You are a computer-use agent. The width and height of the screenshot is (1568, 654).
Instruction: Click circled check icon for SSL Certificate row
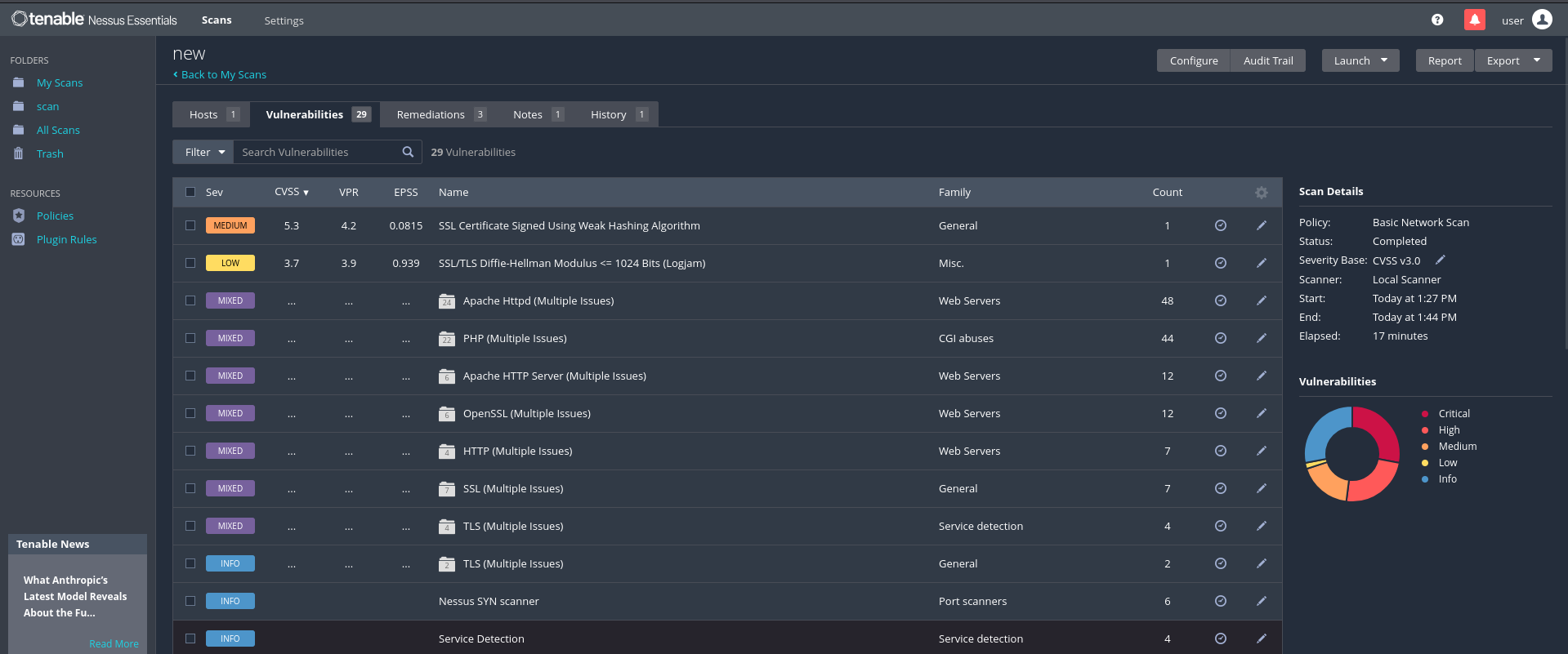1221,225
